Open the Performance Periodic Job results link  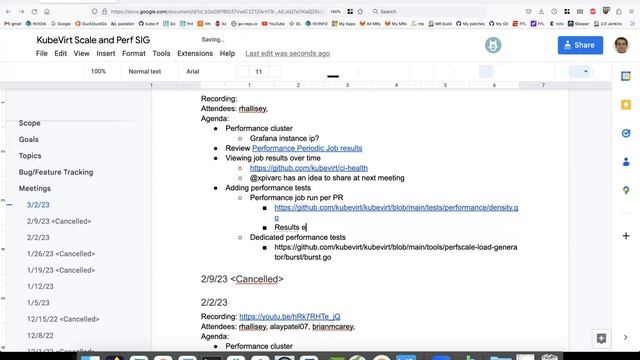click(307, 148)
